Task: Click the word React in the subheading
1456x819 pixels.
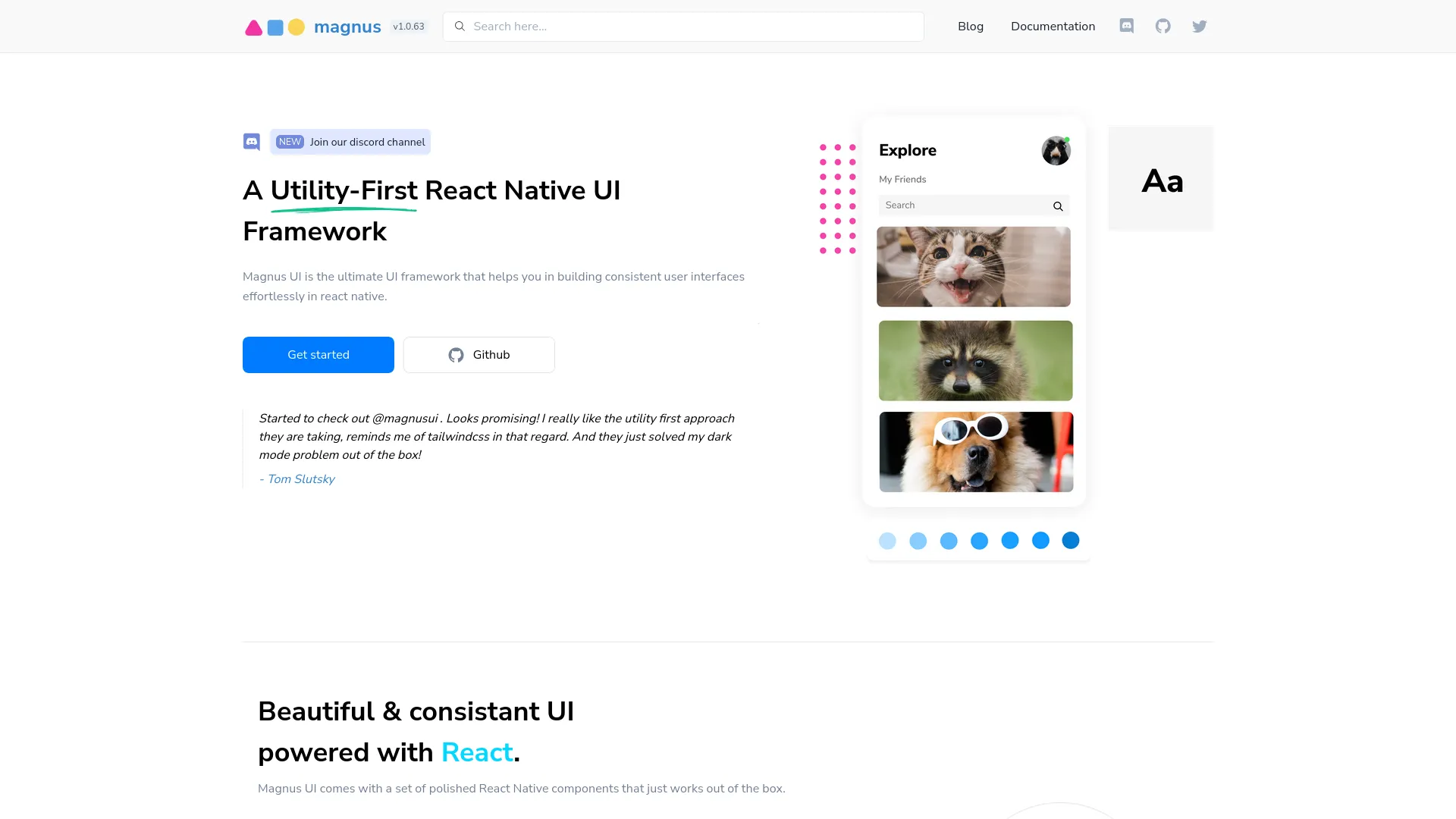Action: click(x=477, y=752)
